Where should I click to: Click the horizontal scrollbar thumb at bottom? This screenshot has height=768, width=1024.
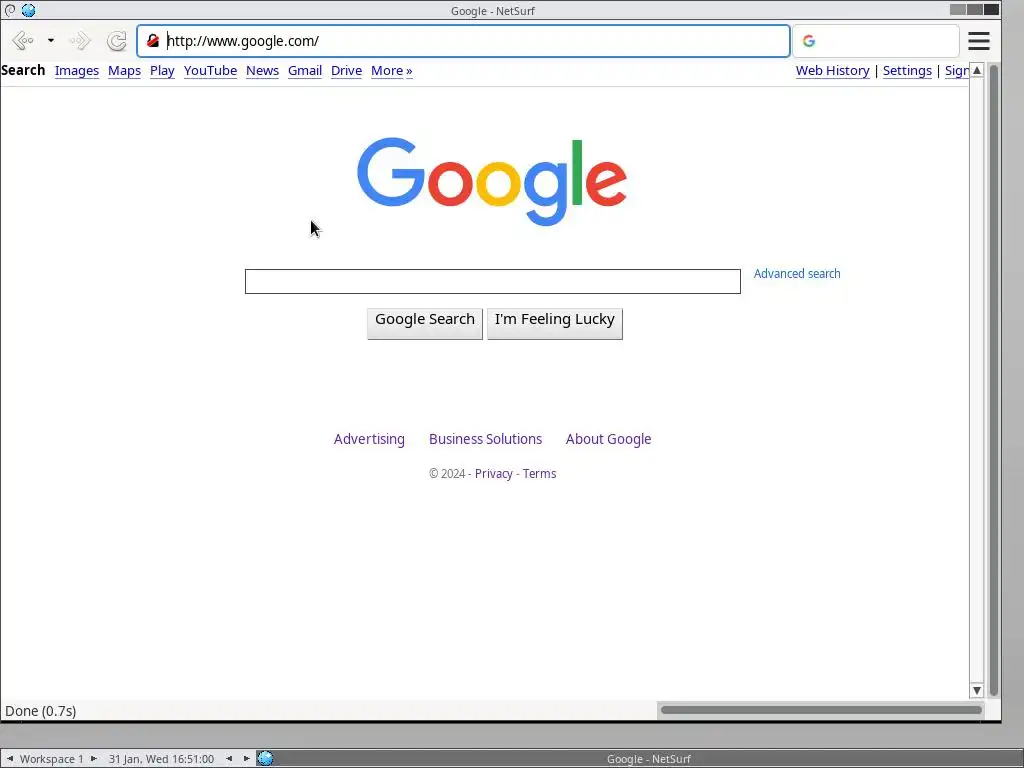point(821,710)
